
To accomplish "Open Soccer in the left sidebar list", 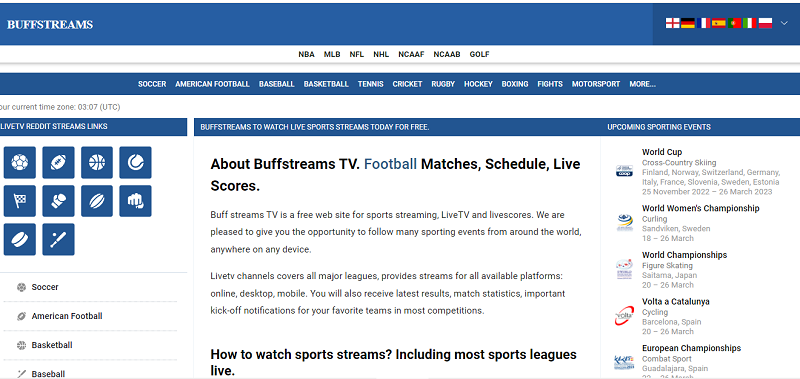I will 45,287.
